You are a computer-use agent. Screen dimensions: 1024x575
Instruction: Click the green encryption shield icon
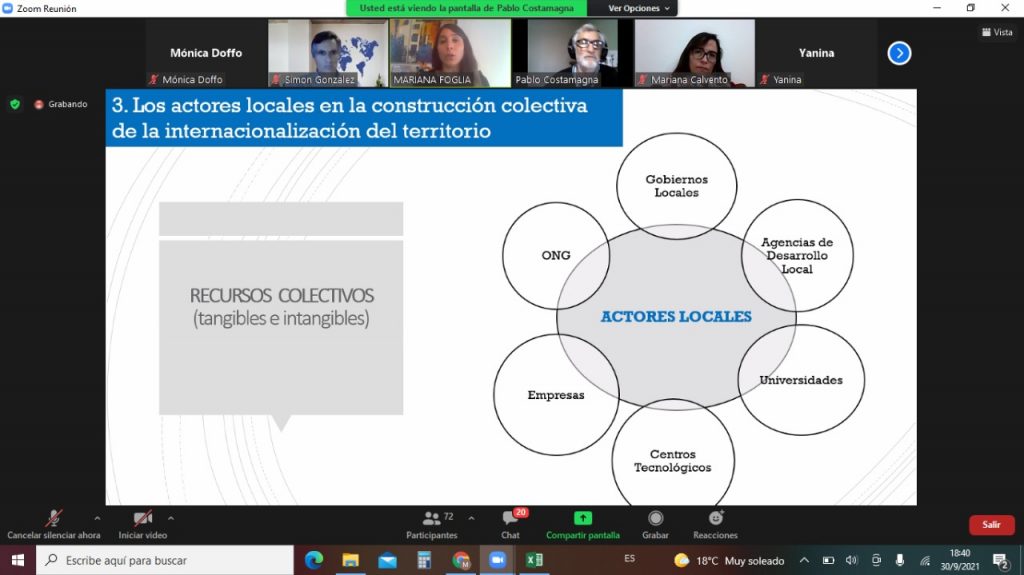click(14, 104)
